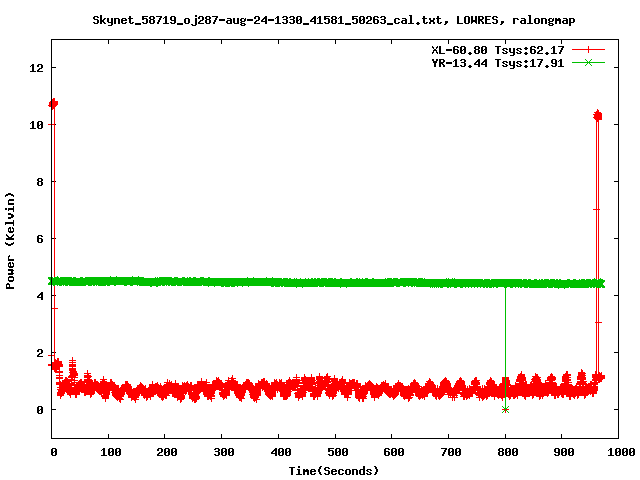This screenshot has width=640, height=480.
Task: Click the x-axis tick label 700
Action: pos(450,452)
